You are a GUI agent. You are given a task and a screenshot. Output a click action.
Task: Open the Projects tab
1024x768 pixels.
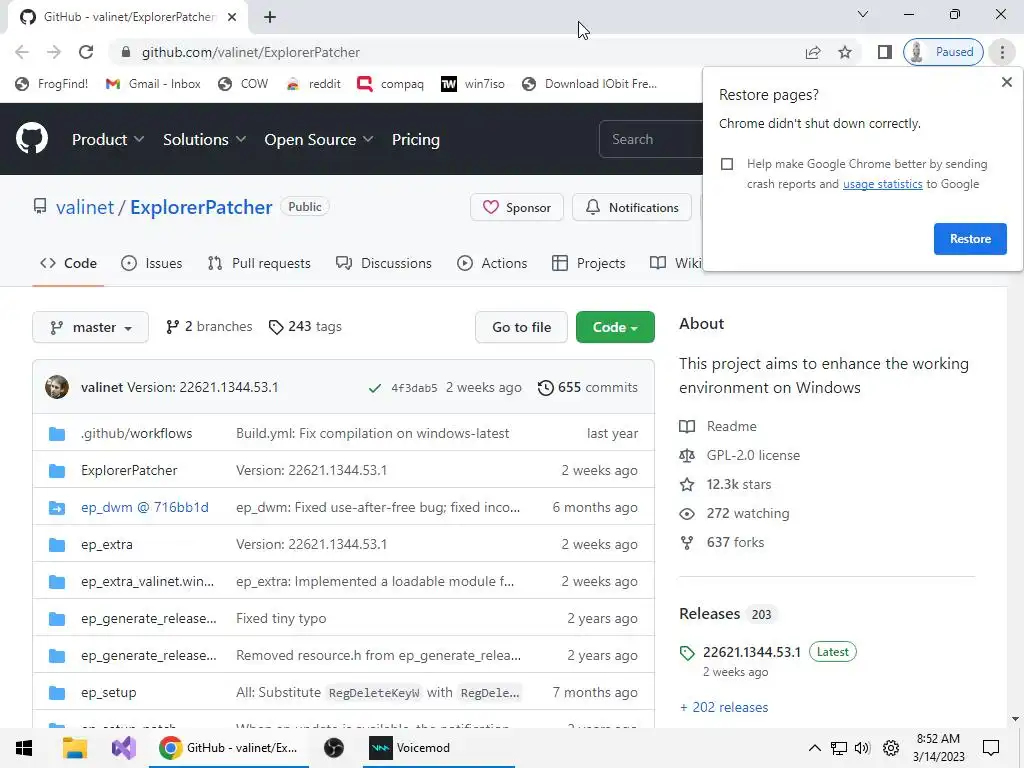point(588,263)
